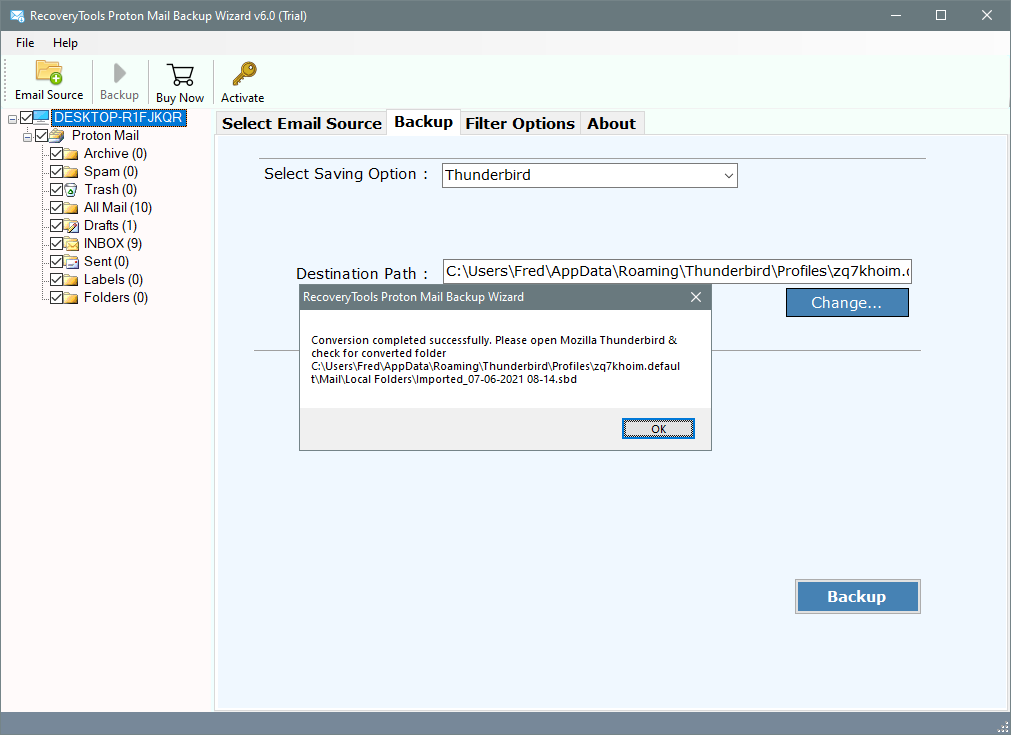Viewport: 1011px width, 735px height.
Task: Click the Folders folder icon
Action: pyautogui.click(x=71, y=298)
